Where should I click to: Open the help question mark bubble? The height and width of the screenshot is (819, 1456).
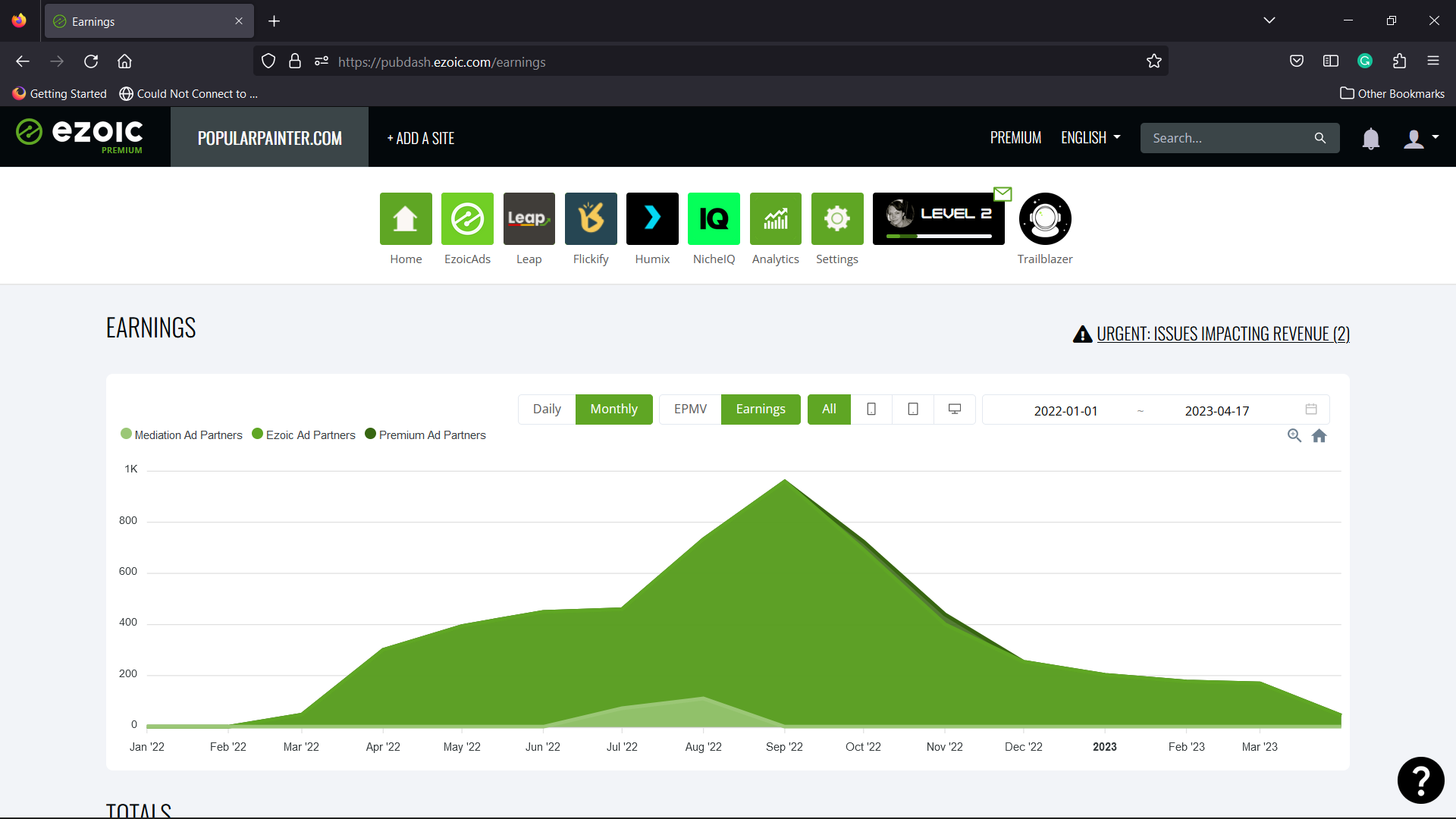pyautogui.click(x=1420, y=780)
